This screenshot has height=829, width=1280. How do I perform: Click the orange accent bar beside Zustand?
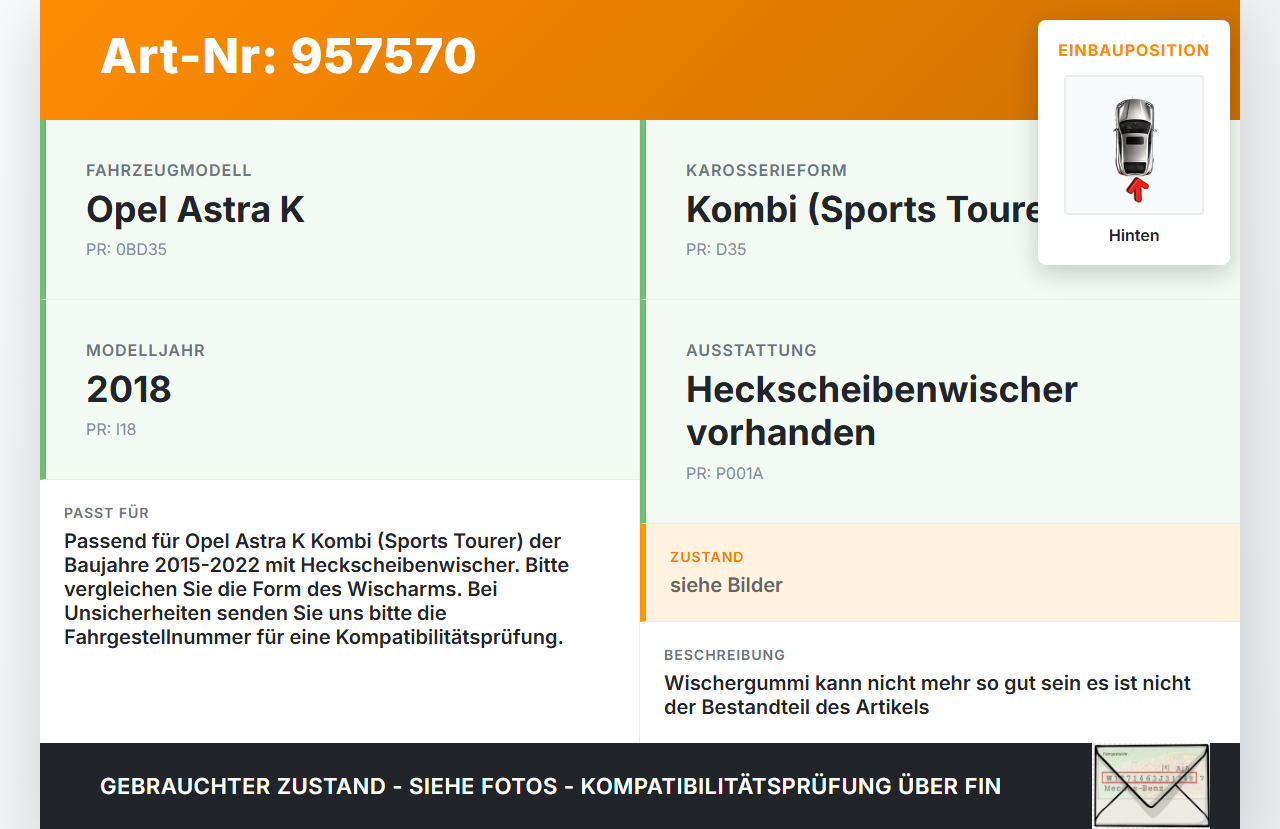click(x=646, y=572)
